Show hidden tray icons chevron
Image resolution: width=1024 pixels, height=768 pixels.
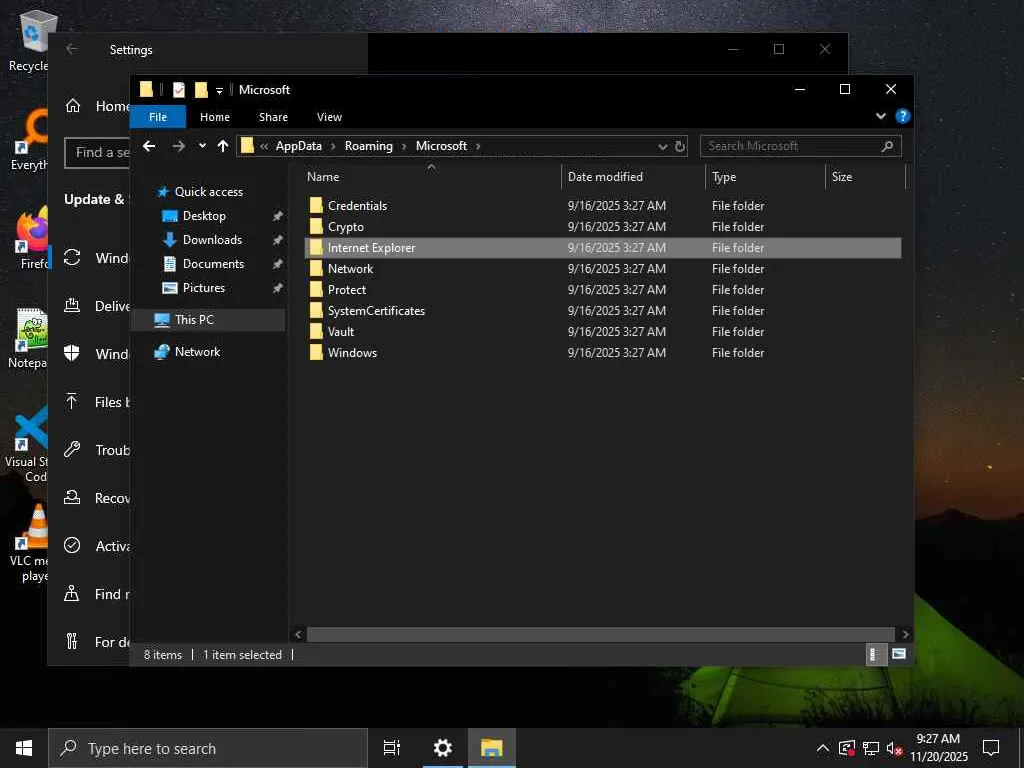[823, 748]
